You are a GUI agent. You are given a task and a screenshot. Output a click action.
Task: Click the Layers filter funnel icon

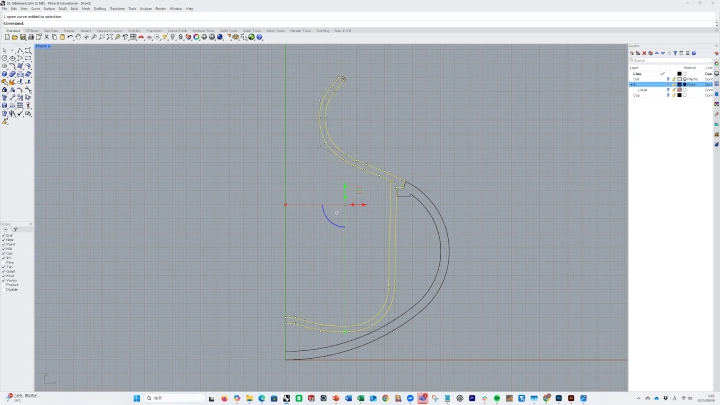pyautogui.click(x=675, y=53)
